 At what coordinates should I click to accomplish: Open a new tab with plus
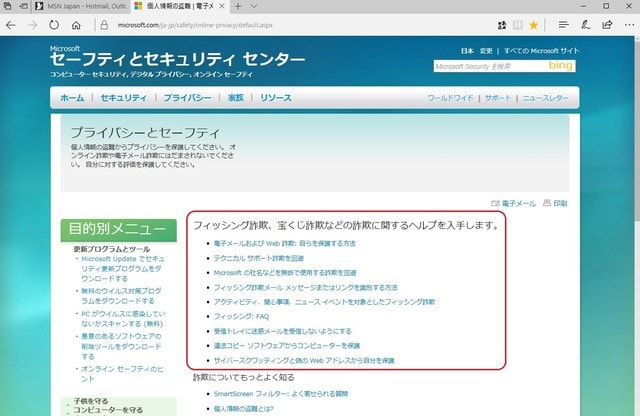coord(238,6)
